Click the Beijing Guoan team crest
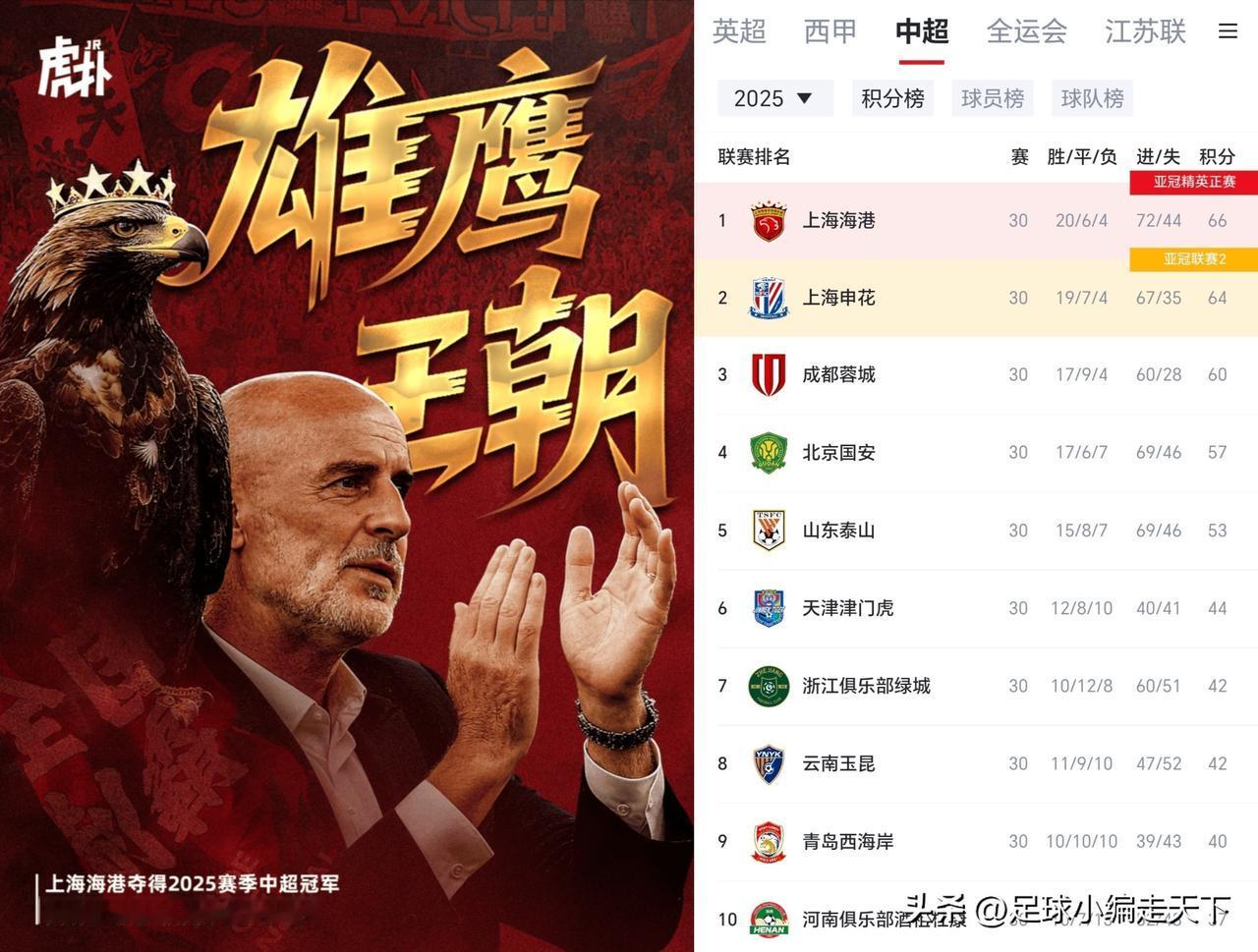The height and width of the screenshot is (952, 1258). (x=769, y=452)
